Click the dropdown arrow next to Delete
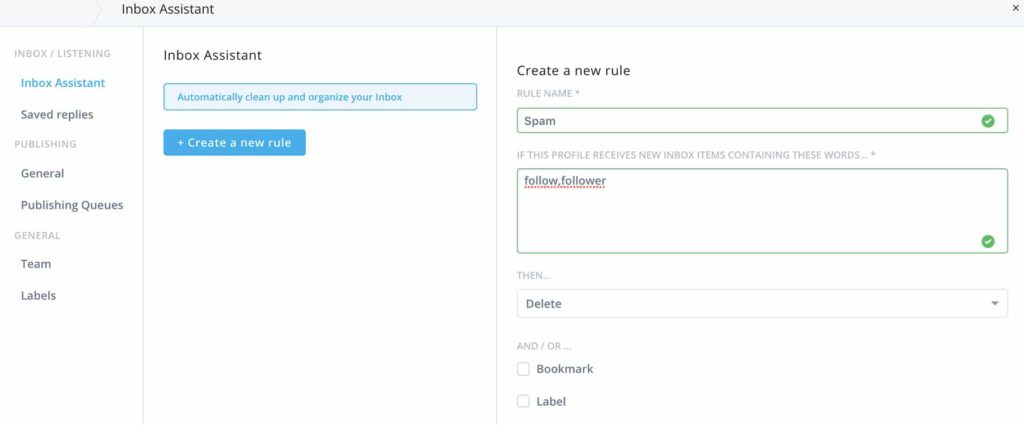This screenshot has height=425, width=1024. click(994, 303)
